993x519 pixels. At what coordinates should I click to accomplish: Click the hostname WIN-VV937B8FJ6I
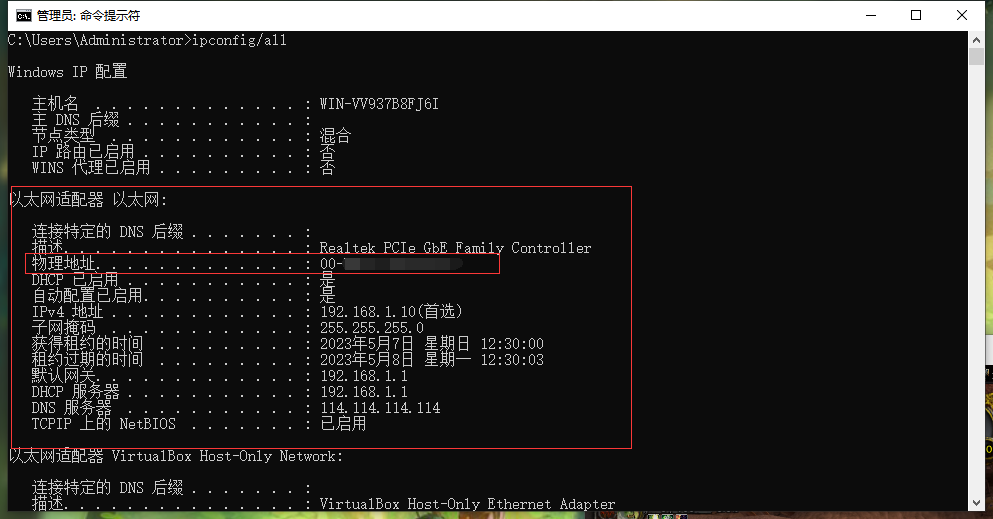tap(379, 104)
